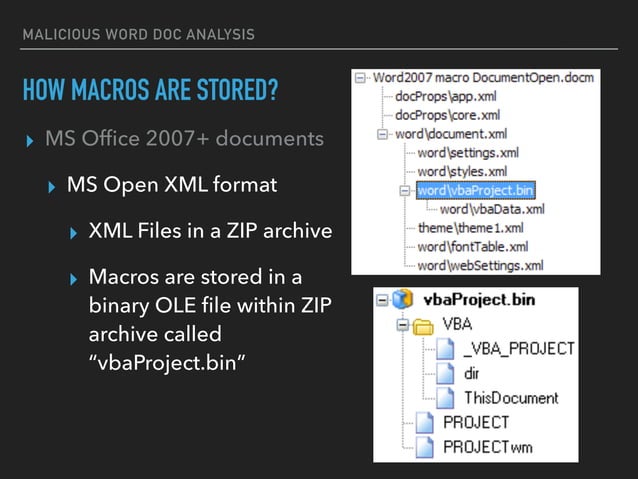Image resolution: width=638 pixels, height=479 pixels.
Task: Click the _VBA_PROJECT stream file icon
Action: (445, 348)
